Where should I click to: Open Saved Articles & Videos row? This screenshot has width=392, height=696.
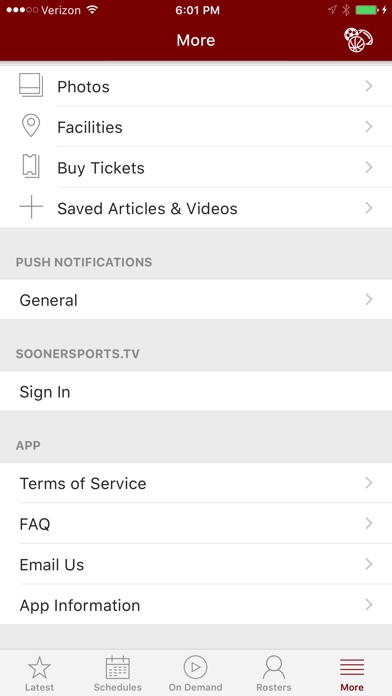196,208
